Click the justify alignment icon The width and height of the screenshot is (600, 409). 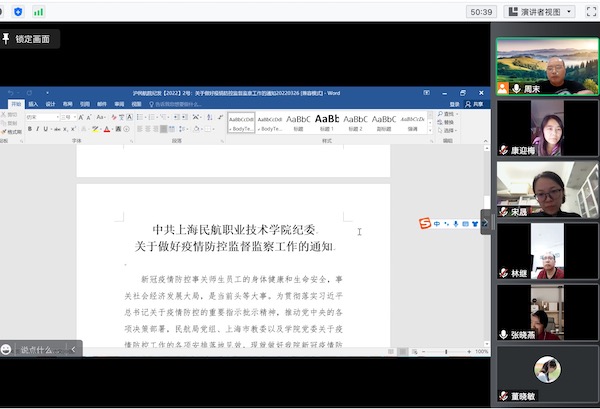click(x=163, y=129)
